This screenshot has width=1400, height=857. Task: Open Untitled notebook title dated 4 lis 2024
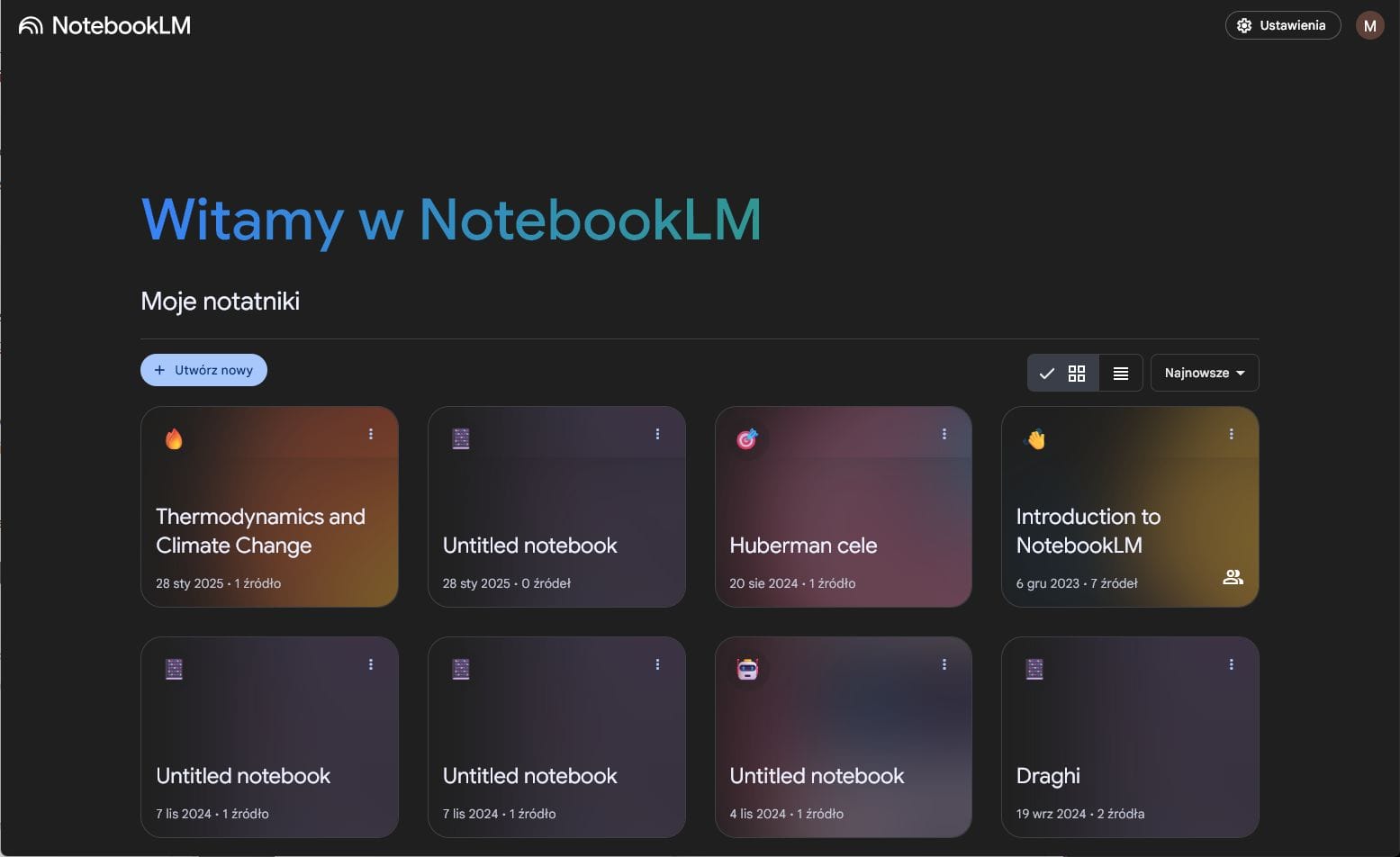click(817, 776)
